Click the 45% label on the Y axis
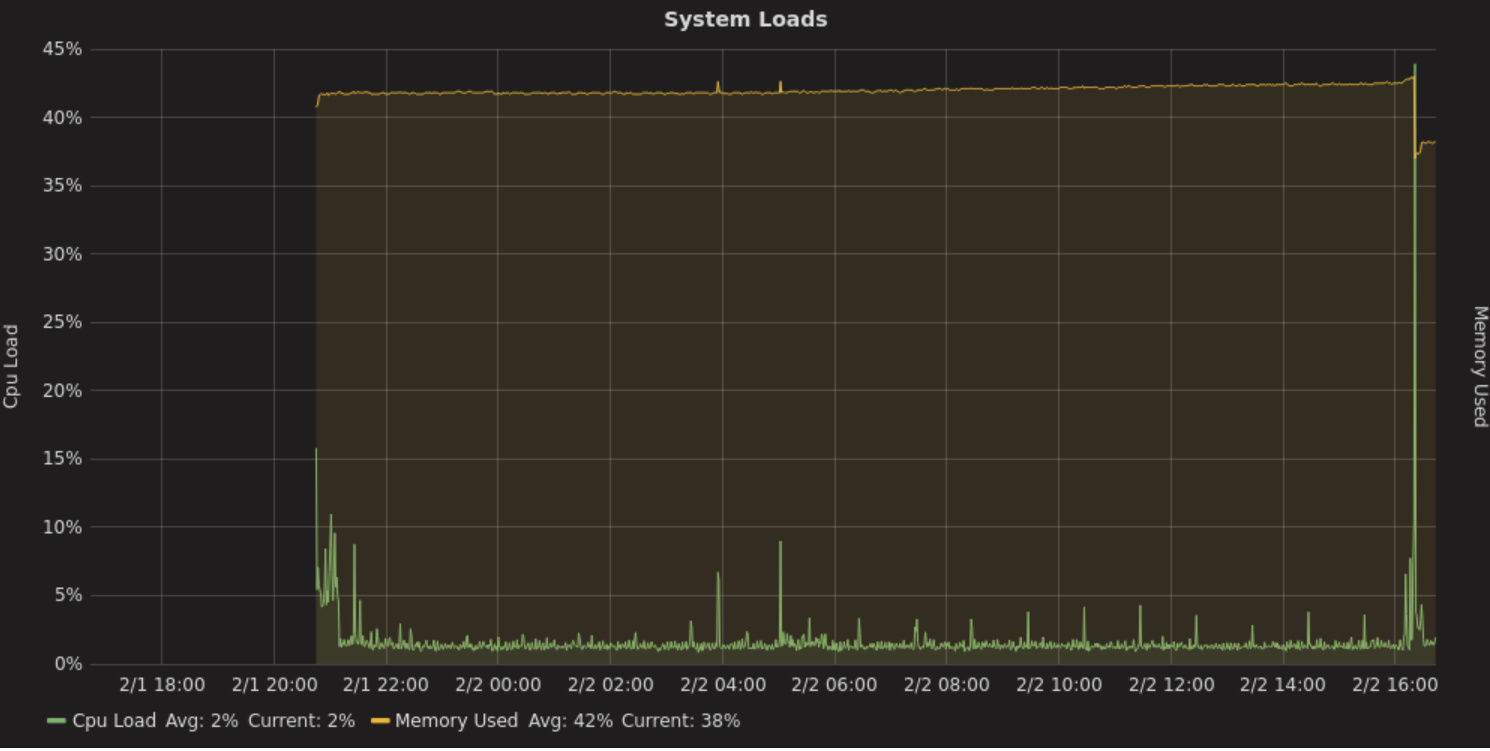Image resolution: width=1490 pixels, height=751 pixels. [62, 49]
